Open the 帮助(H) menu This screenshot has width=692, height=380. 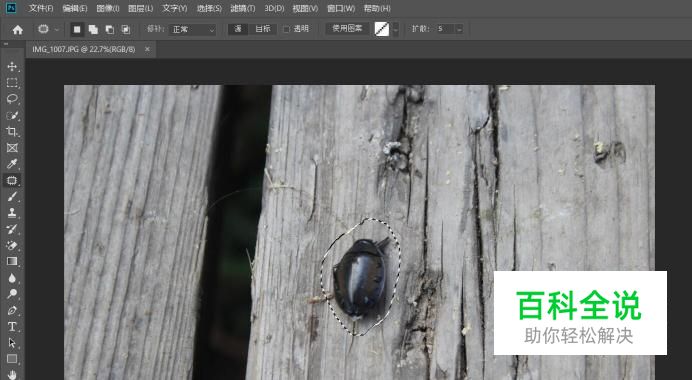(377, 8)
